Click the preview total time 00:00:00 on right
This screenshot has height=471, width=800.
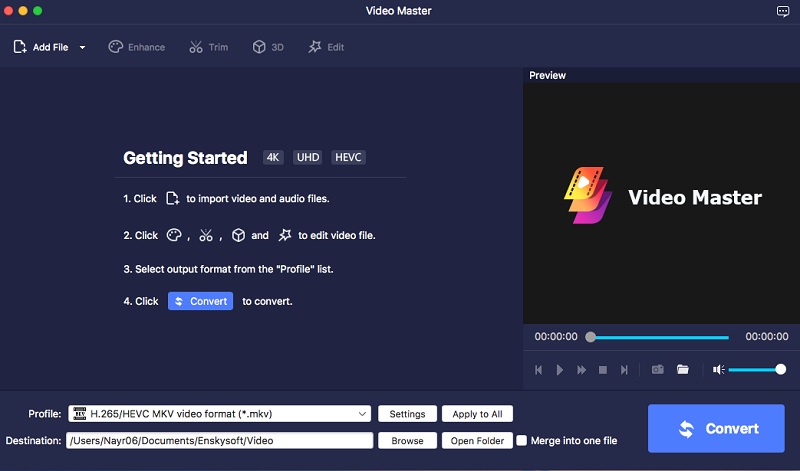(x=767, y=337)
